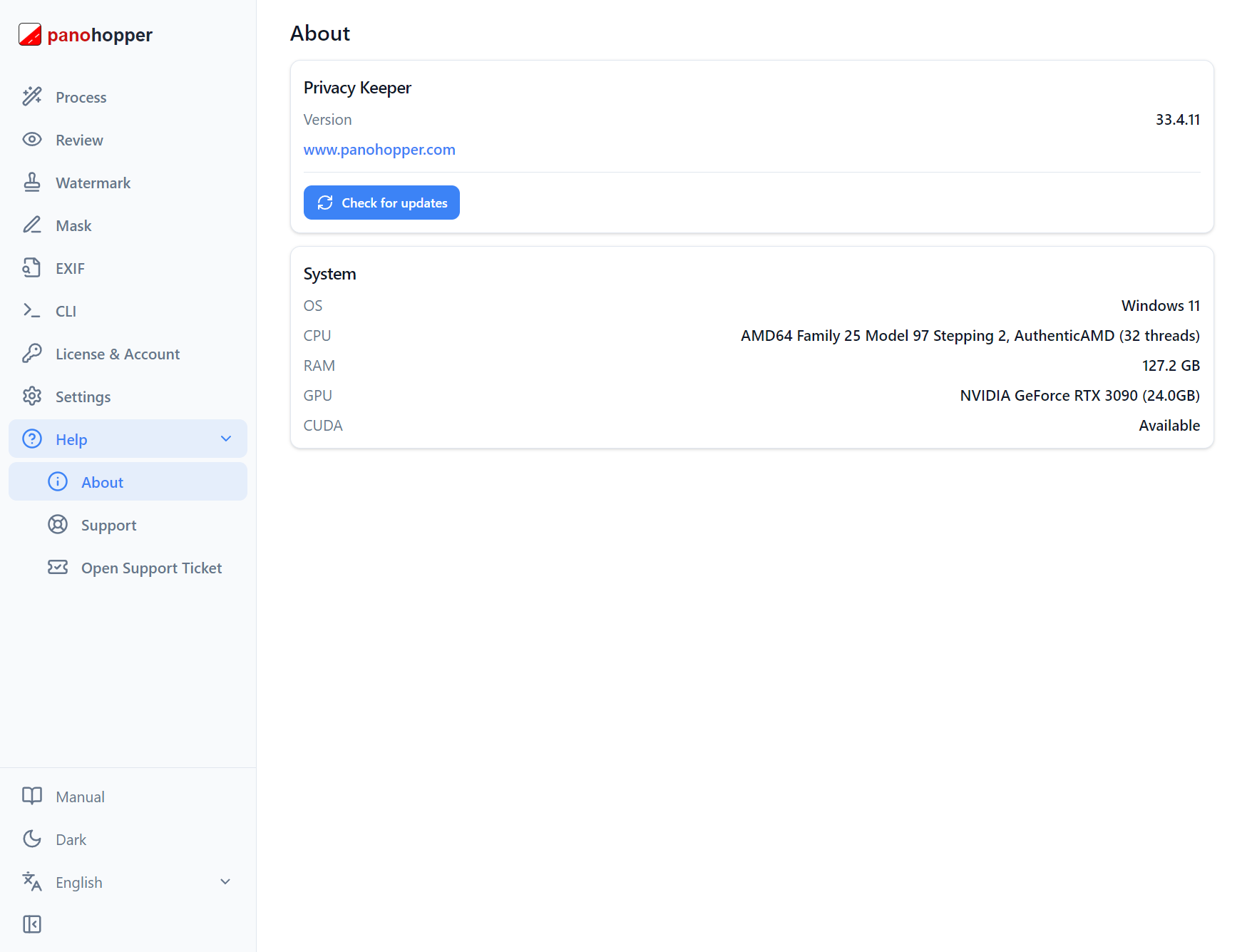Expand the English language dropdown chevron
The width and height of the screenshot is (1247, 952).
[225, 881]
